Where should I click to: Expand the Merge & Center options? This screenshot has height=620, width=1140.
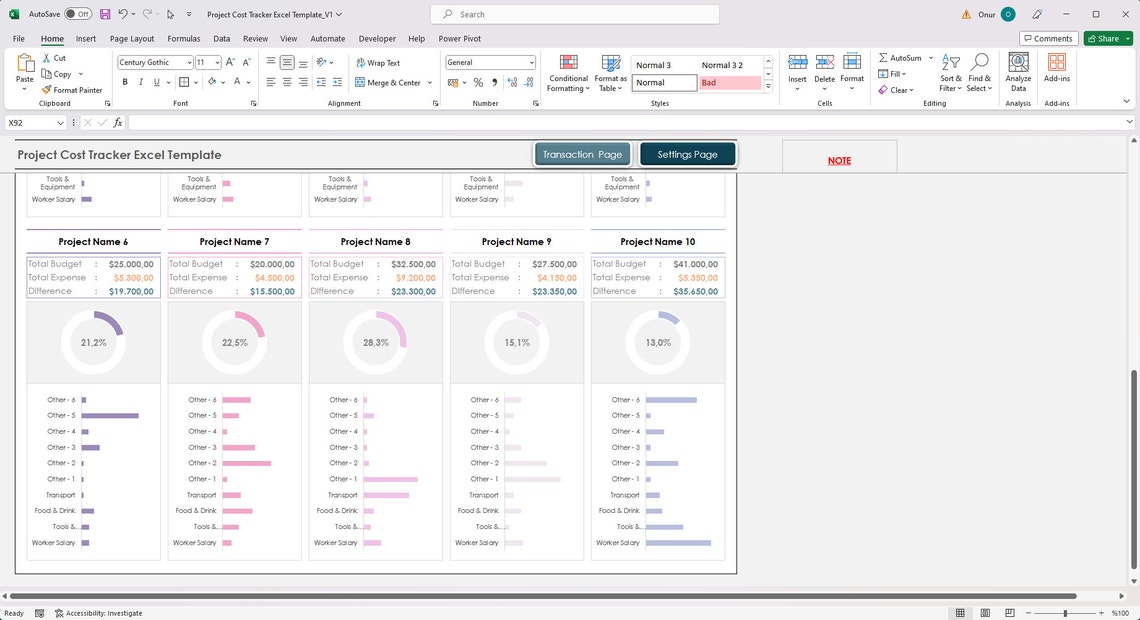429,83
